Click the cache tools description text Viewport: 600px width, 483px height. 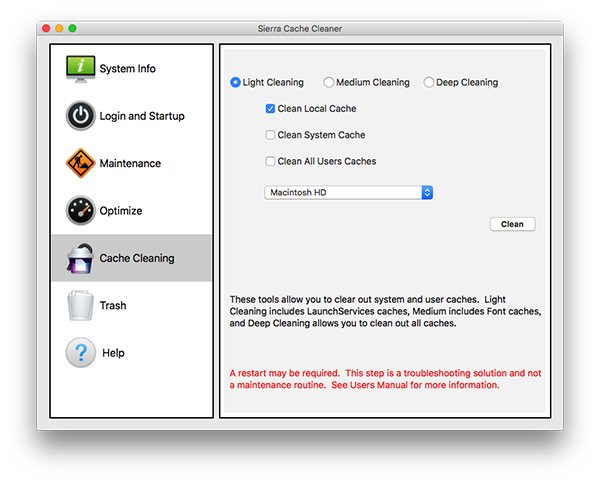point(385,311)
